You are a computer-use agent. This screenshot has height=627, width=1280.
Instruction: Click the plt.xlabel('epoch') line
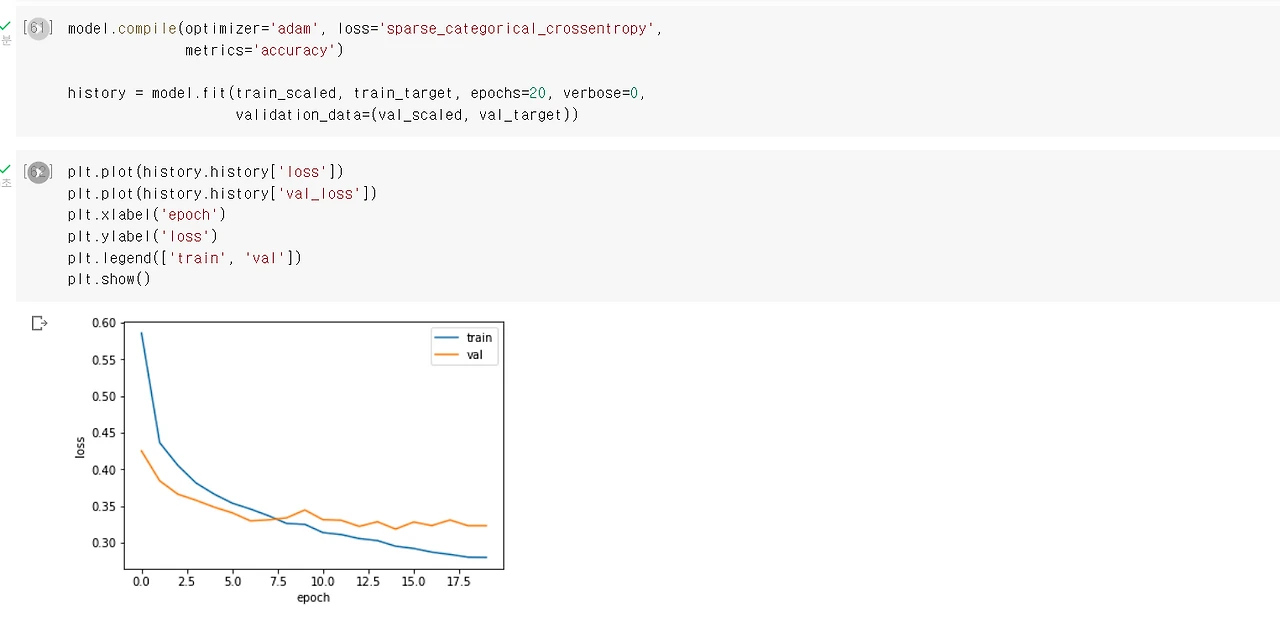pos(147,215)
